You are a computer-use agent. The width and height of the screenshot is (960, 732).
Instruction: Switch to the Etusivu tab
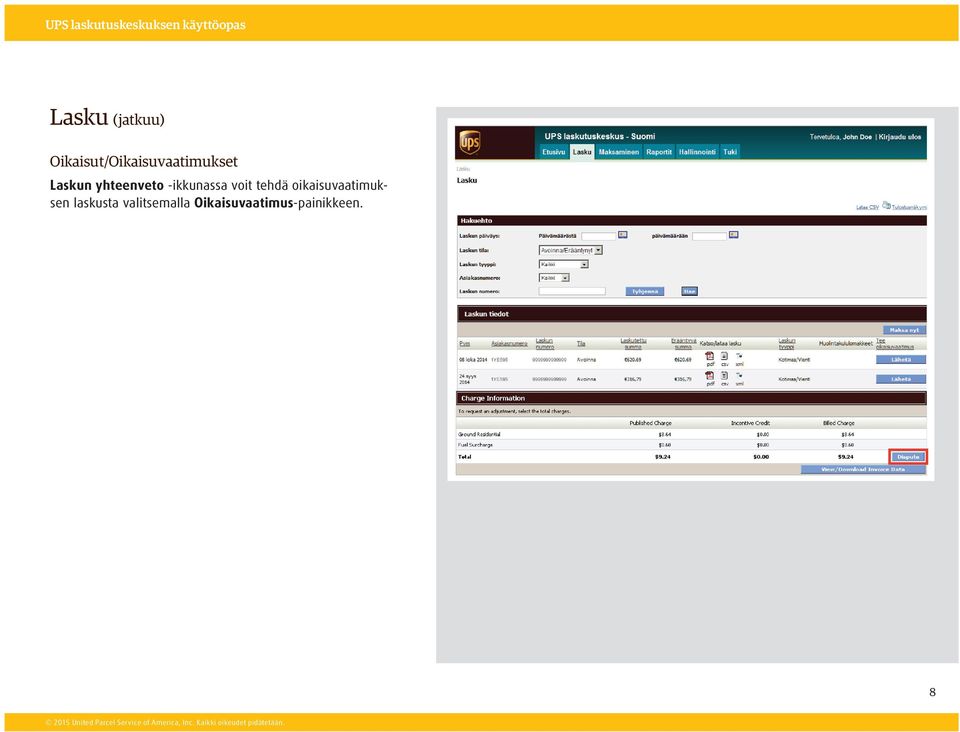click(553, 152)
